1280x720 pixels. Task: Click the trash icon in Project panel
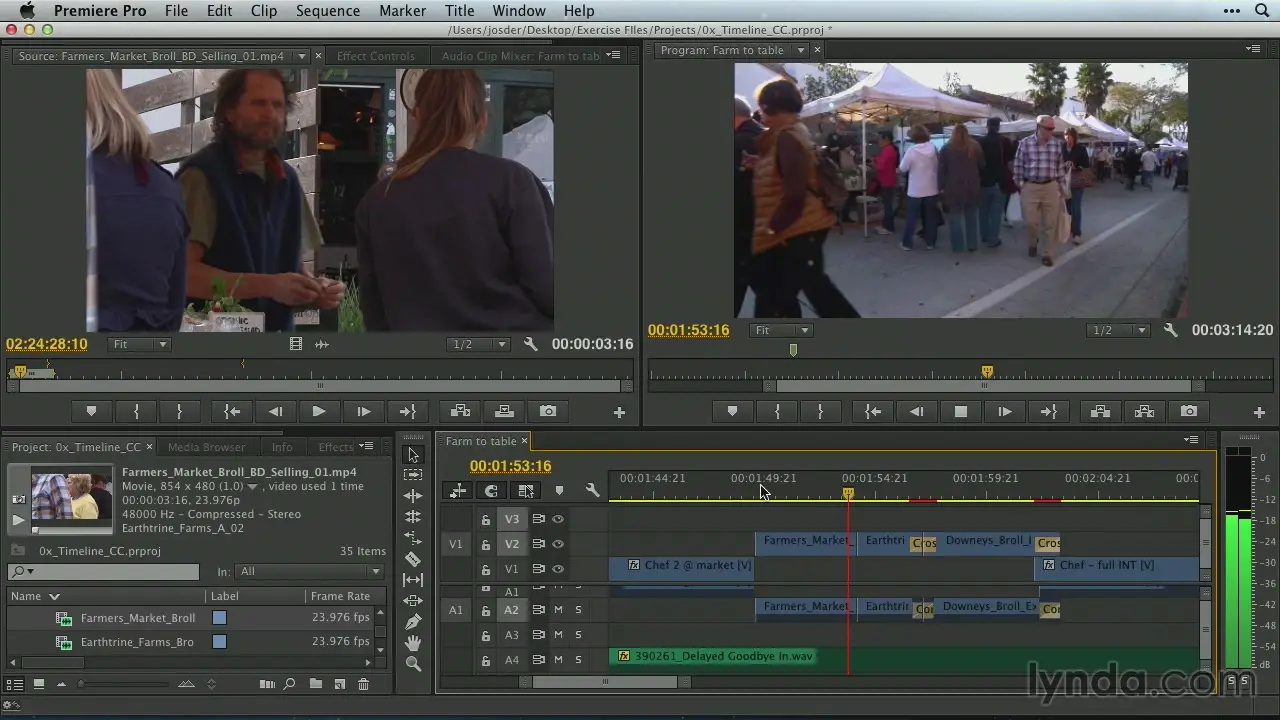pos(363,684)
